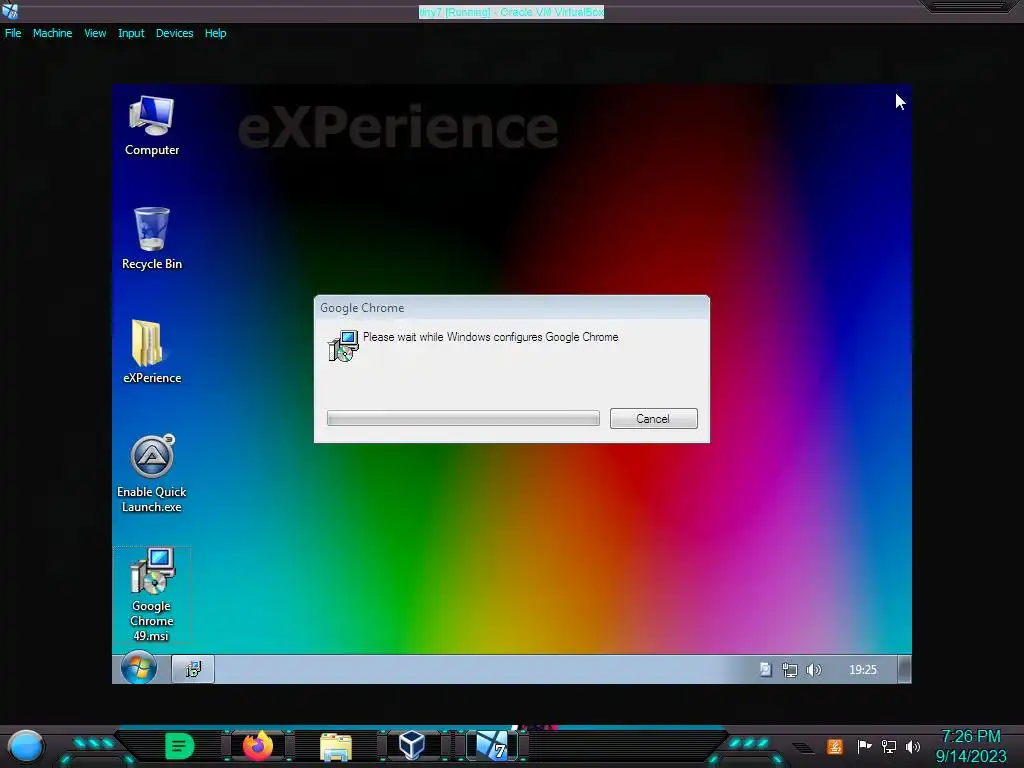This screenshot has width=1024, height=768.
Task: Click host Action Center flag icon
Action: point(864,746)
